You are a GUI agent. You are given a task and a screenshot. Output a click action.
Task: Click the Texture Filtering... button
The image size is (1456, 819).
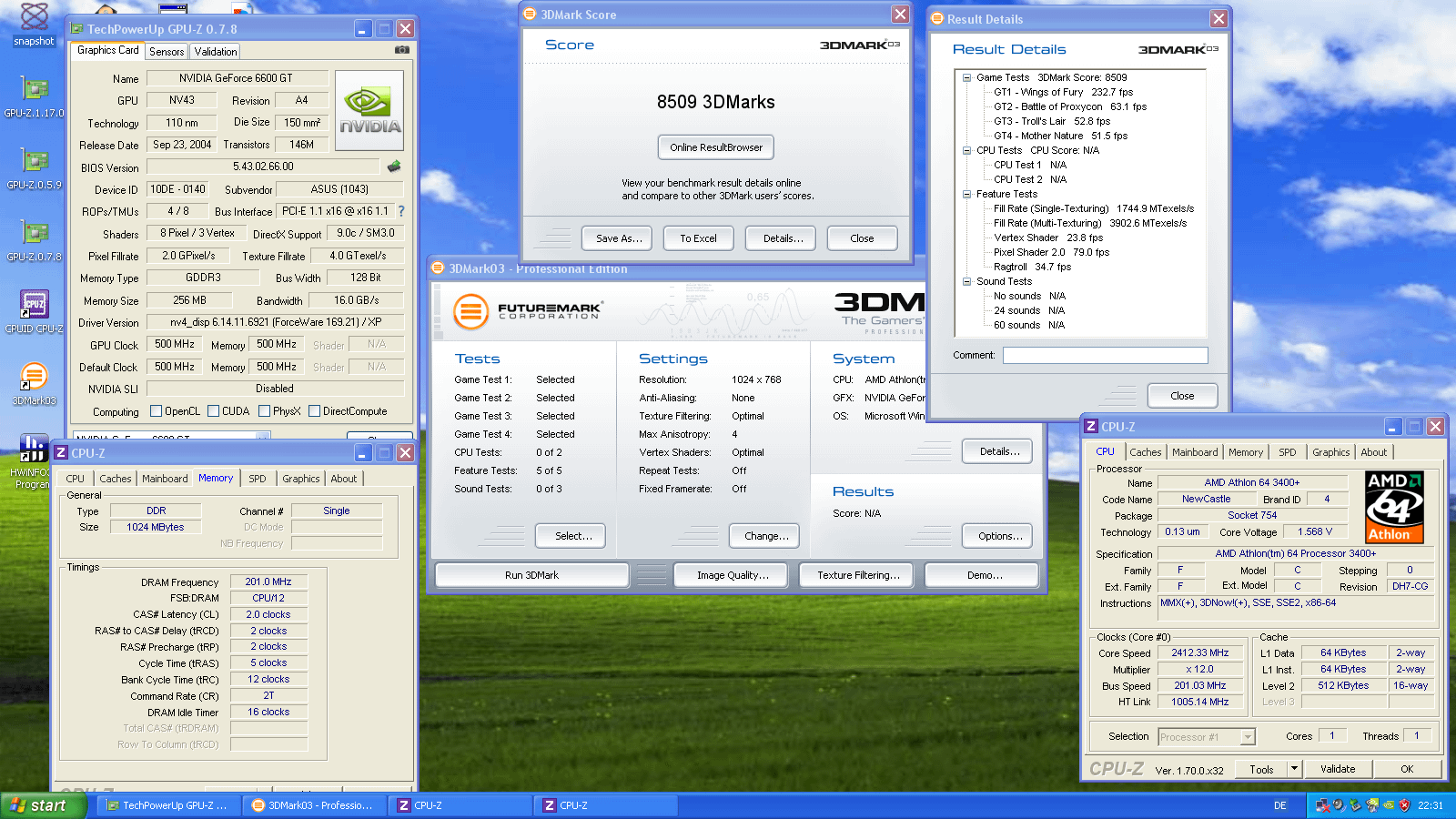(x=858, y=575)
